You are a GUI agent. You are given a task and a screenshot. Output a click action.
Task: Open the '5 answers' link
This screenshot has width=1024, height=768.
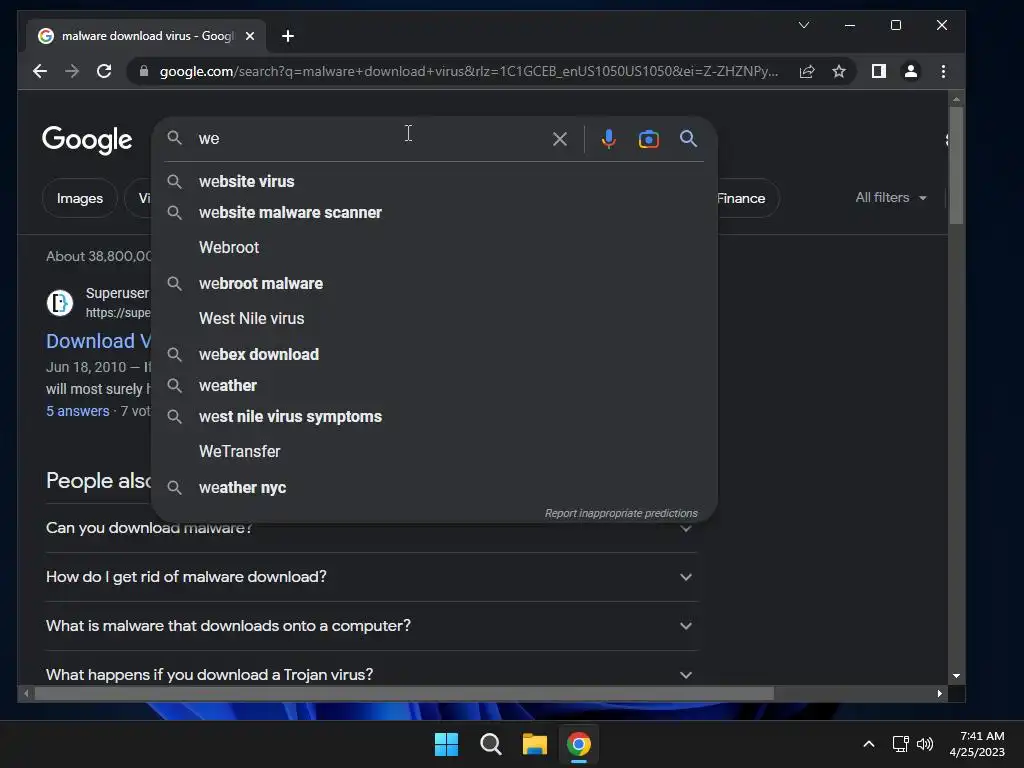point(78,411)
